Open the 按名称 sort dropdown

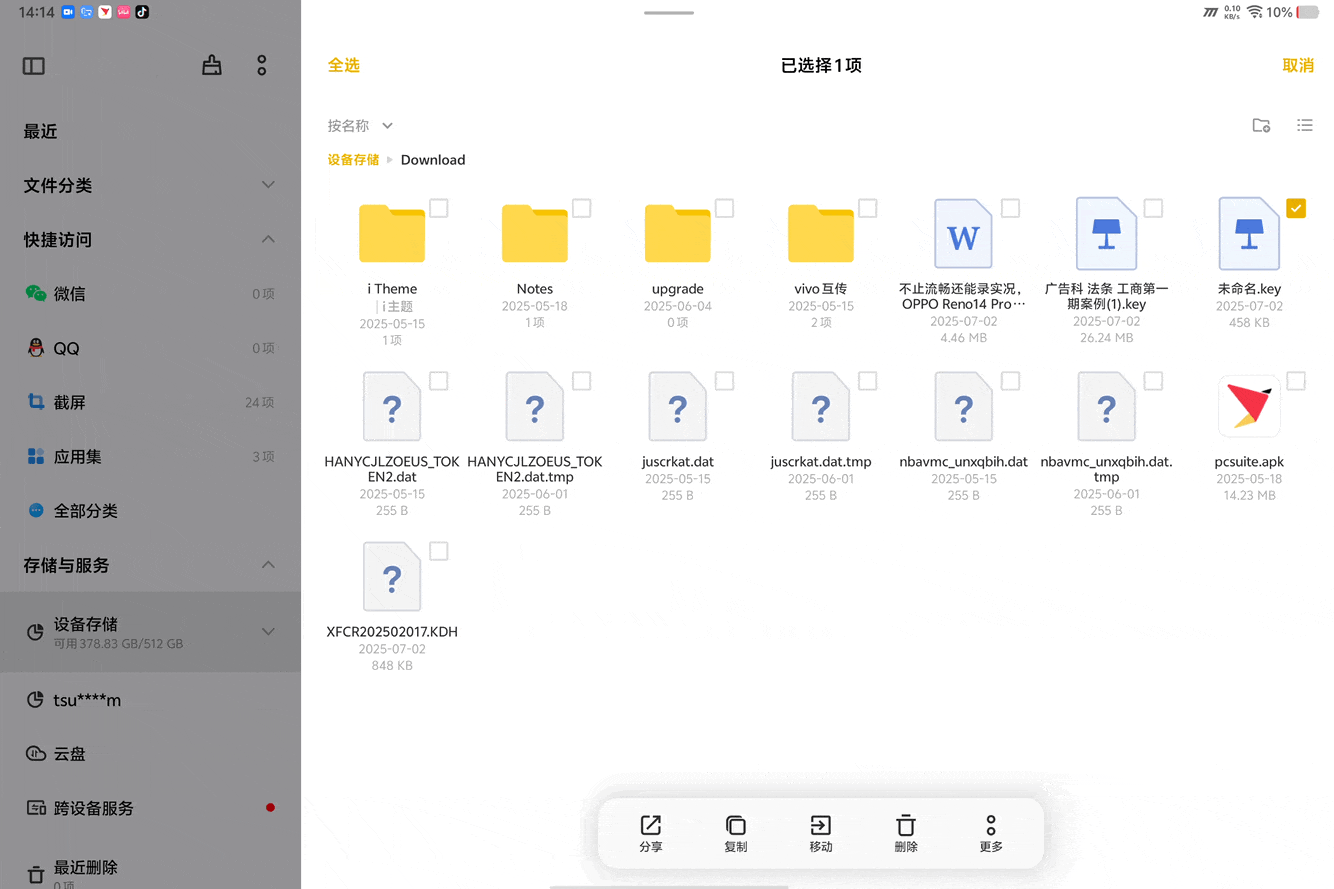tap(359, 125)
